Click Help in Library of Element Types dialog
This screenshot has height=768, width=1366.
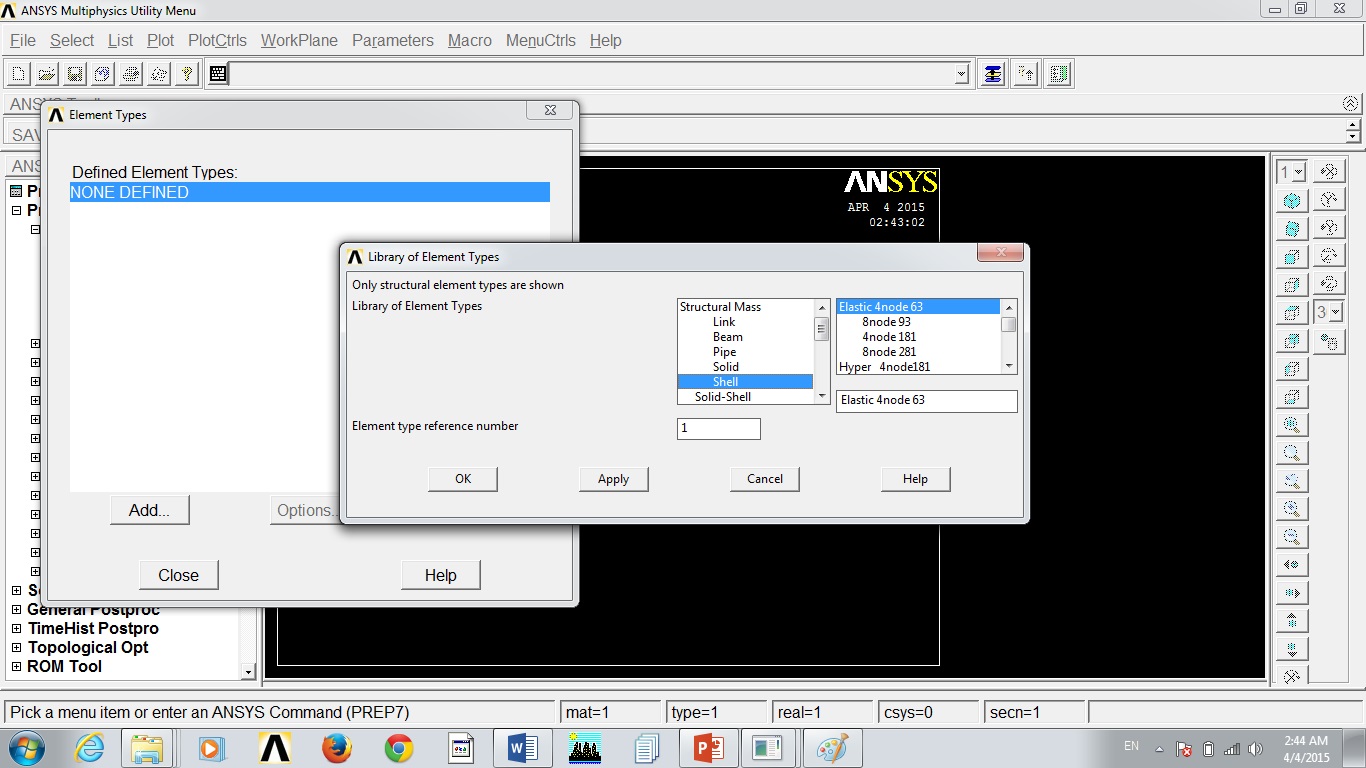[915, 479]
